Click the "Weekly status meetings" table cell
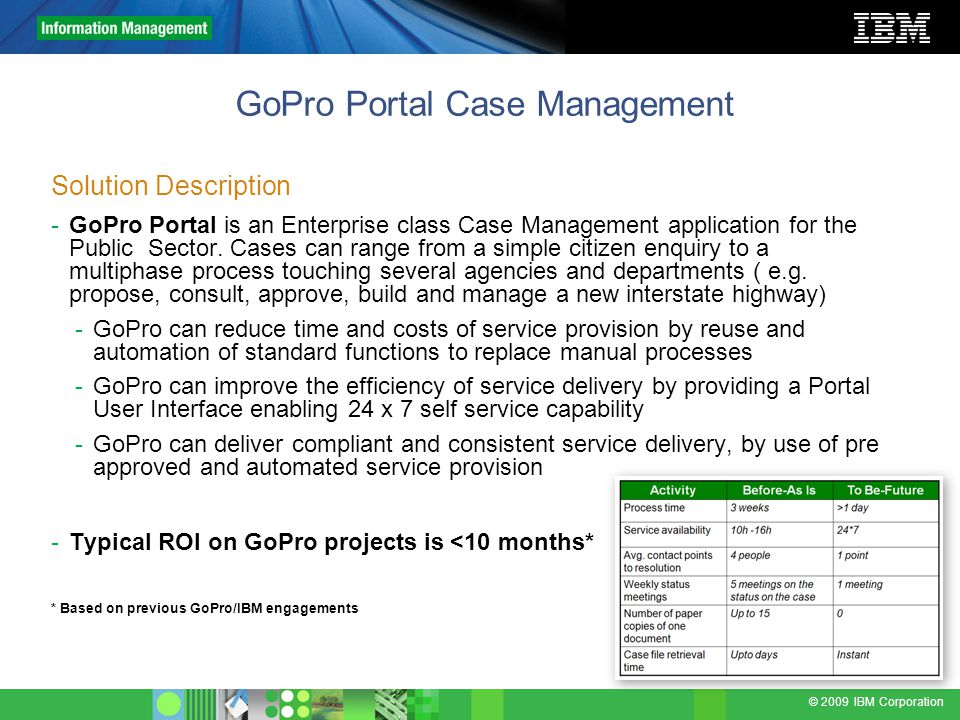 click(x=673, y=590)
